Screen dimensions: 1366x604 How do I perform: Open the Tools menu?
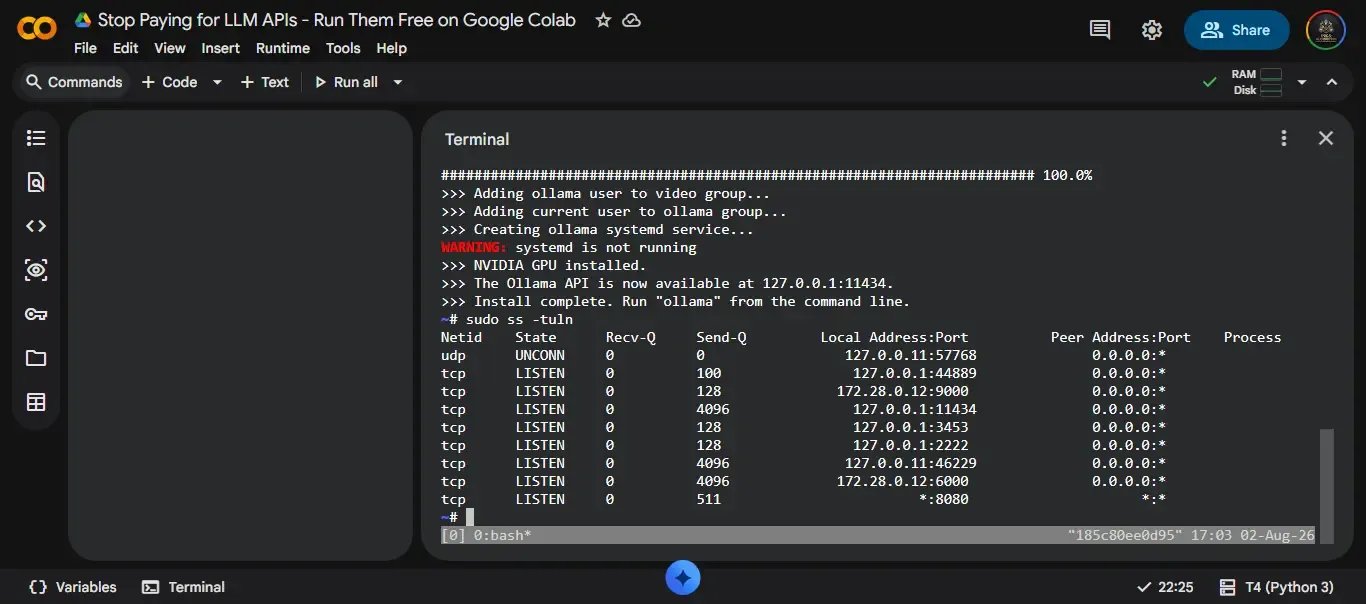[x=343, y=48]
